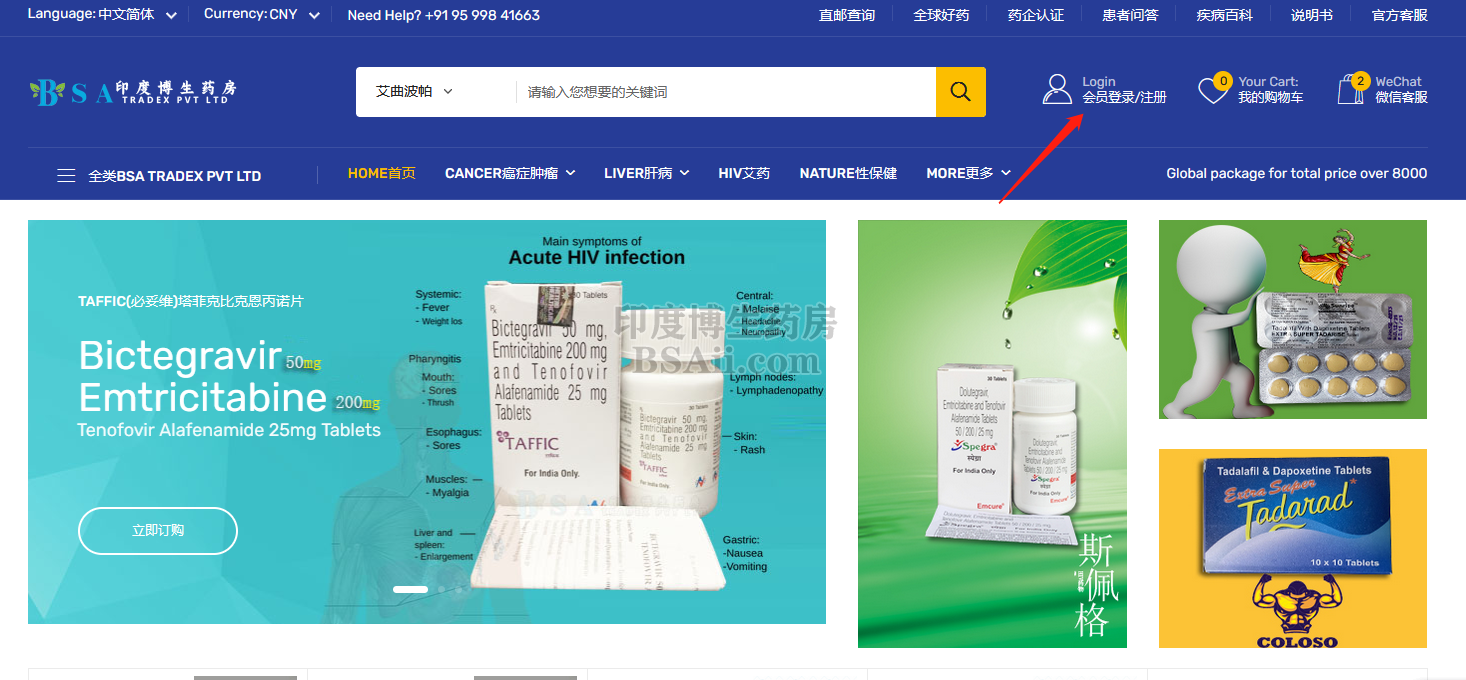
Task: Open the TAFFIC HIV banner image
Action: pos(427,422)
